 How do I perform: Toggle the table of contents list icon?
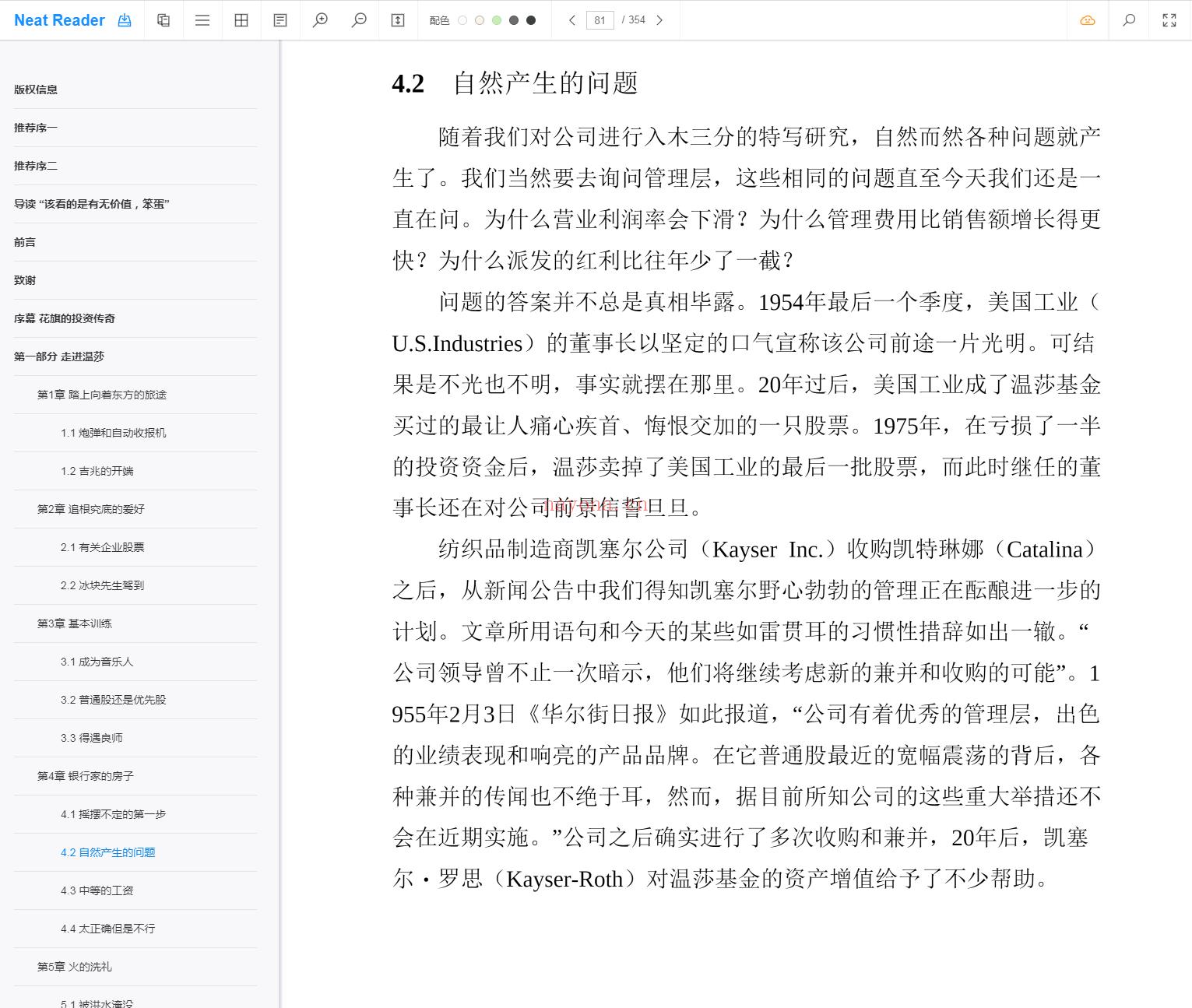pos(202,20)
